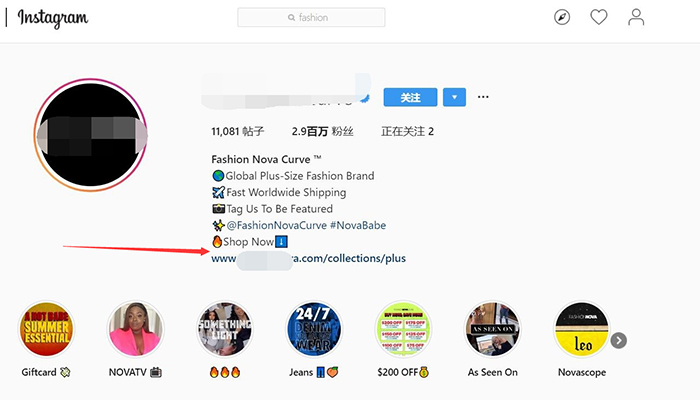
Task: Open the As Seen On highlight
Action: coord(492,329)
